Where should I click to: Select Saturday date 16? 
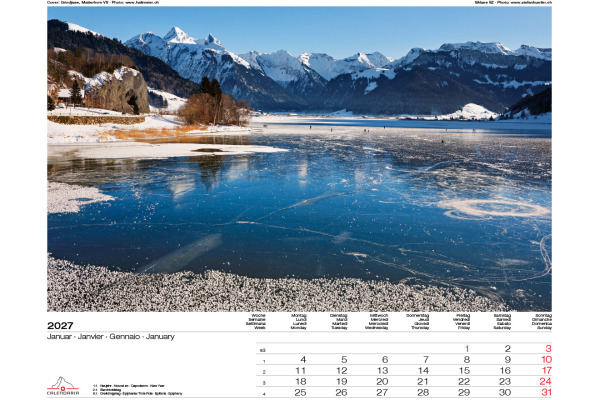(505, 371)
